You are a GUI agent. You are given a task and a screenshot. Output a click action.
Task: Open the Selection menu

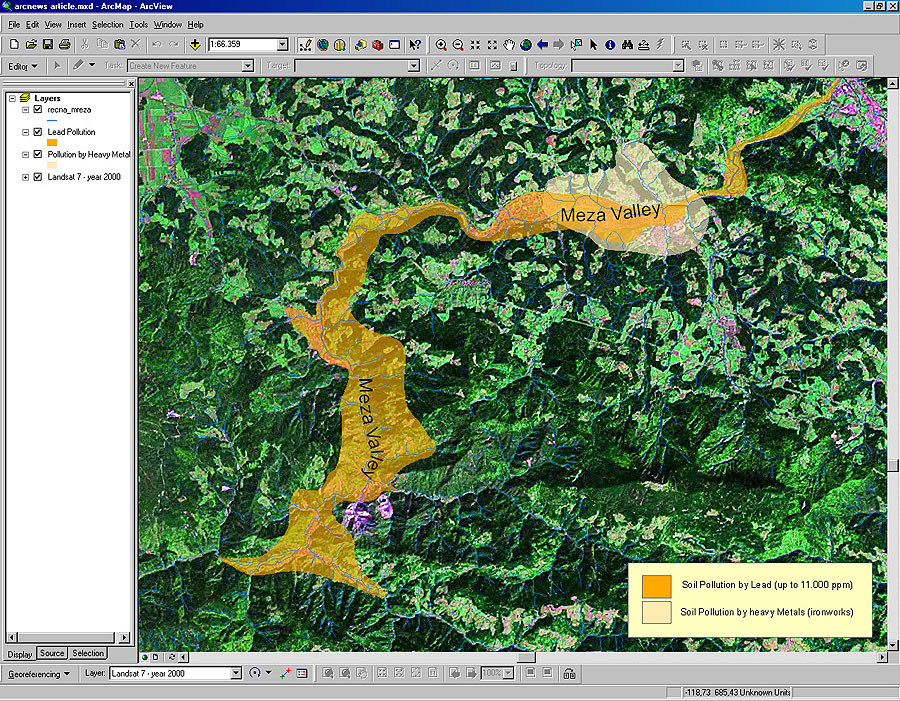pos(107,25)
